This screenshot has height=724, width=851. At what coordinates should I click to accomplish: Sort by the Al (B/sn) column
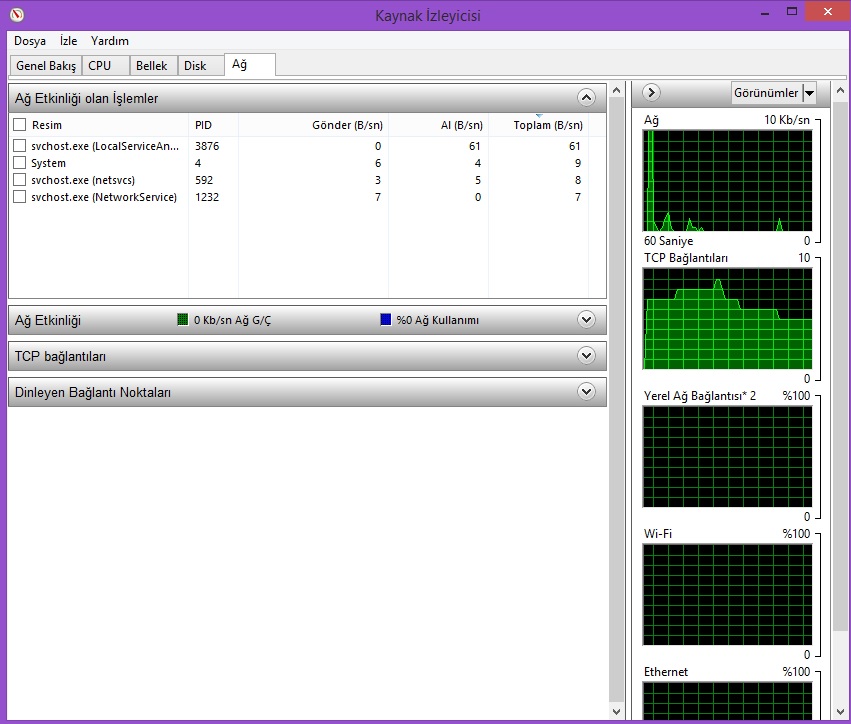pyautogui.click(x=439, y=125)
